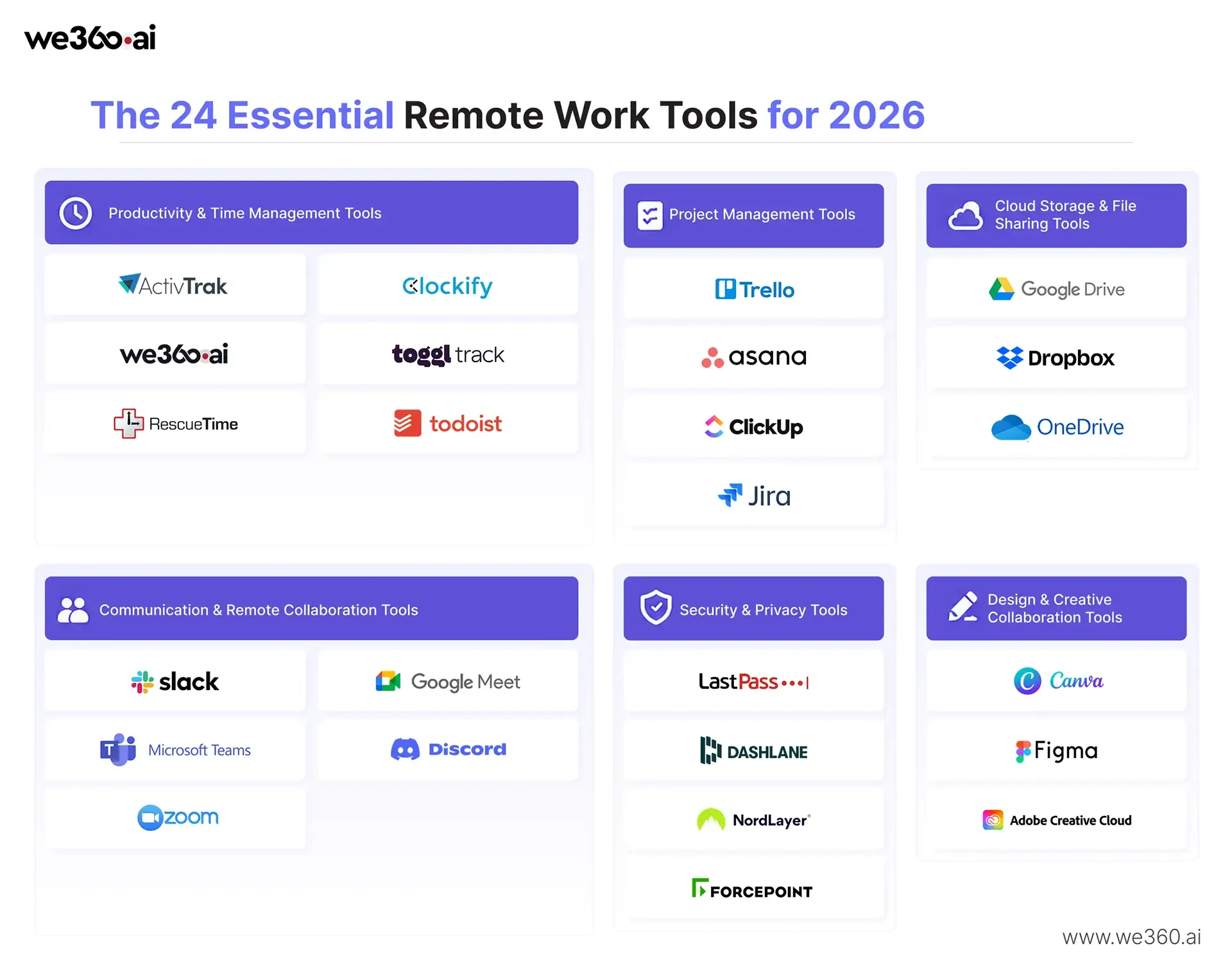
Task: Open the Jira logo card
Action: [x=754, y=496]
